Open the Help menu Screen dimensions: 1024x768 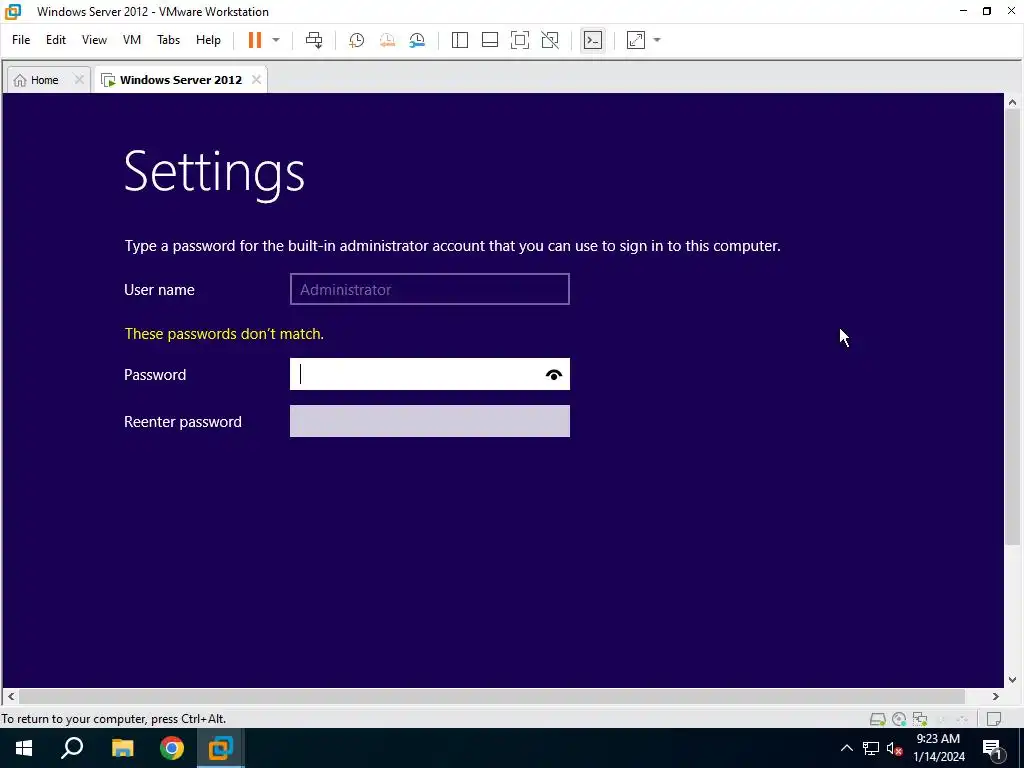[208, 40]
